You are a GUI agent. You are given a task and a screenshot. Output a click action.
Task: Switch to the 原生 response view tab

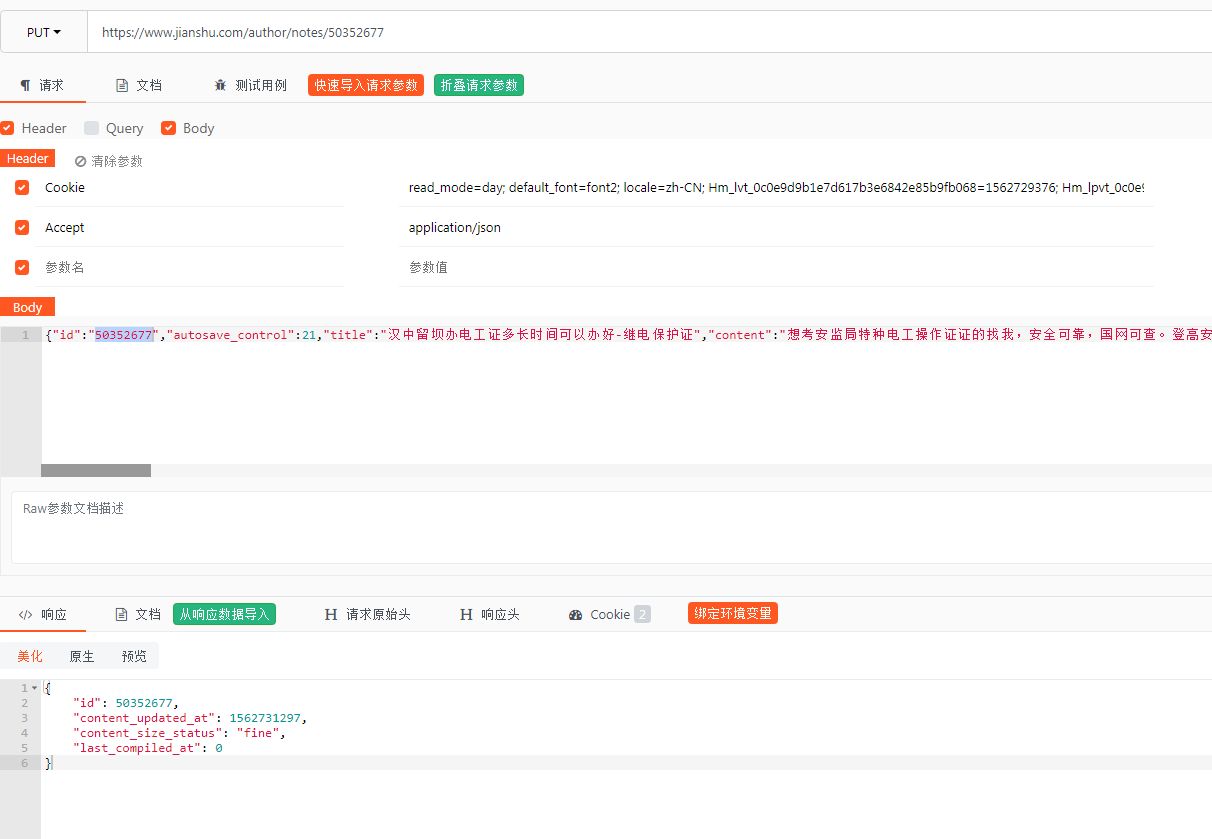(x=82, y=657)
